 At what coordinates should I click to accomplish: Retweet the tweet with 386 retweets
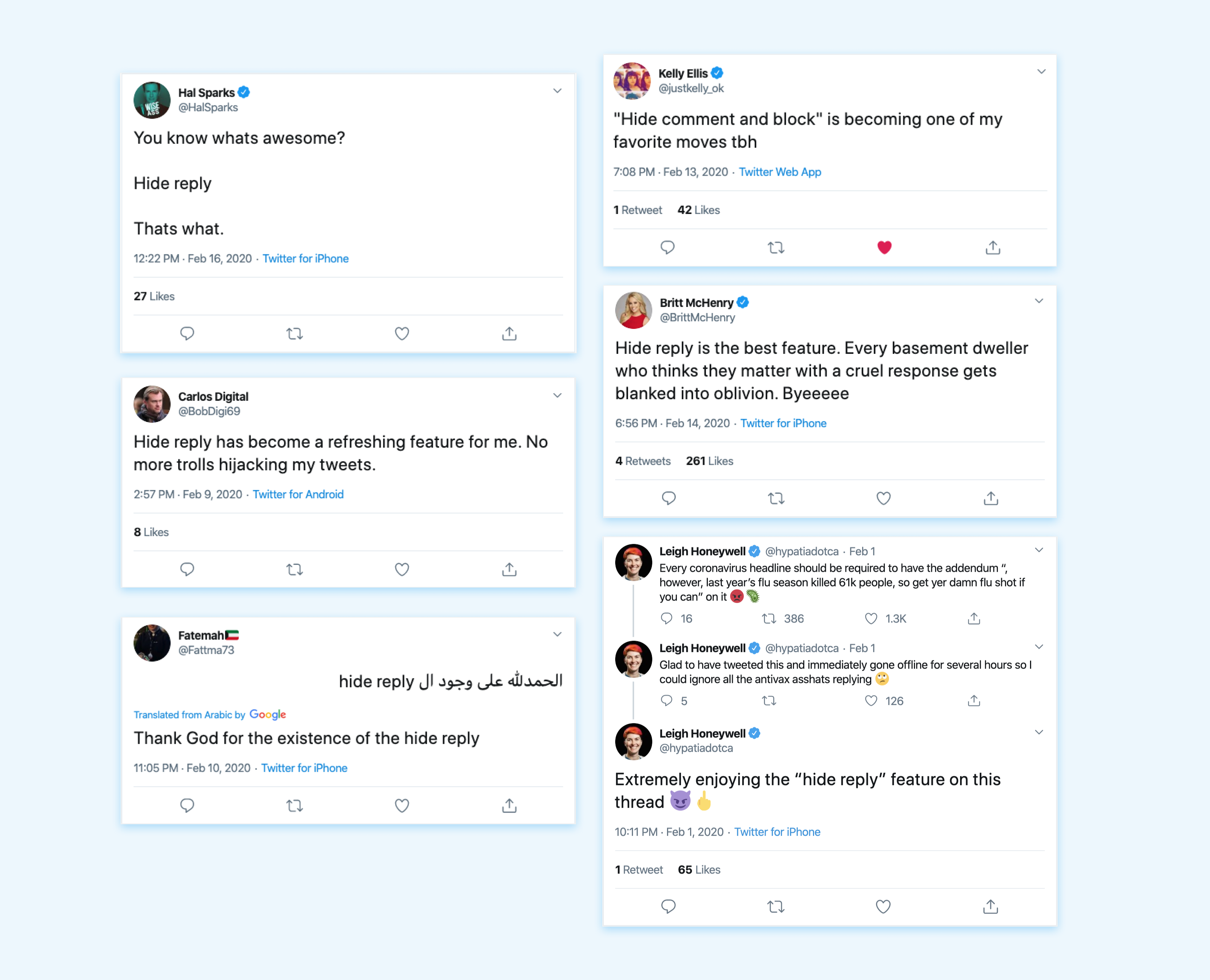click(769, 619)
